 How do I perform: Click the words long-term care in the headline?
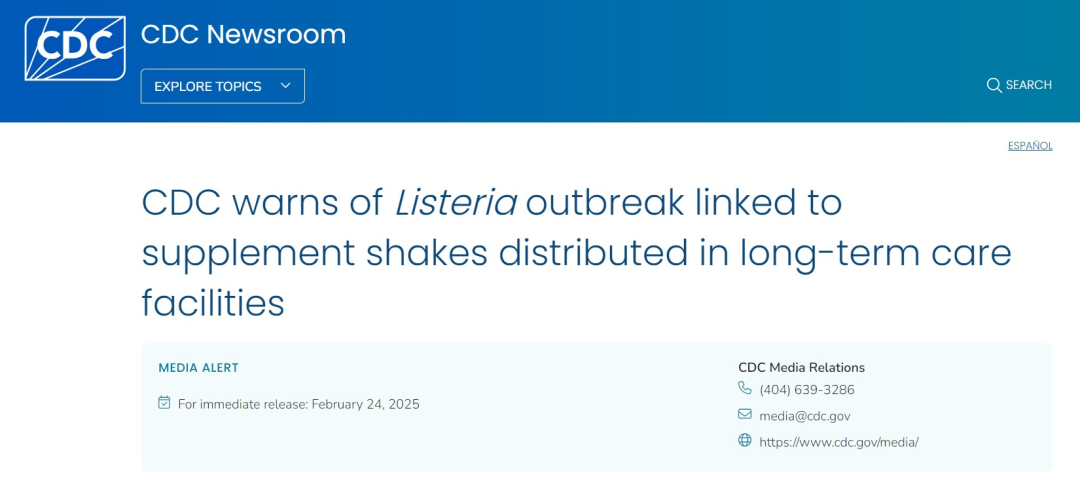[875, 253]
